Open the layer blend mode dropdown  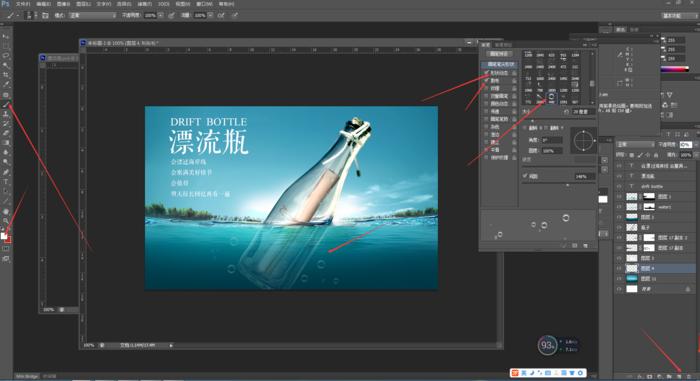coord(636,144)
